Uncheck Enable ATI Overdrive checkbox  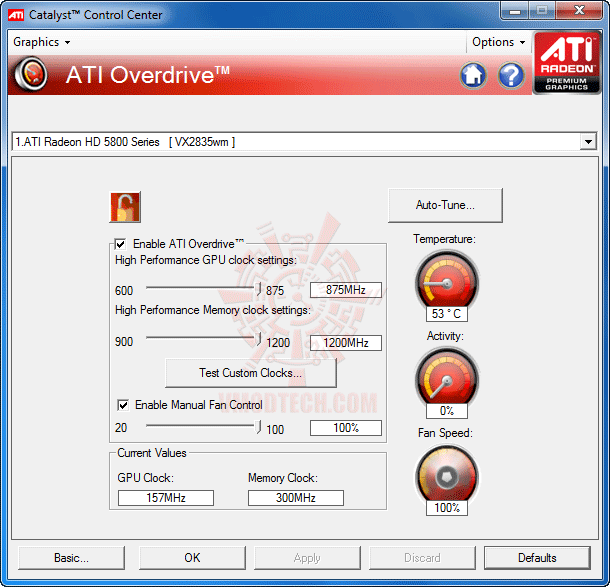tap(120, 244)
